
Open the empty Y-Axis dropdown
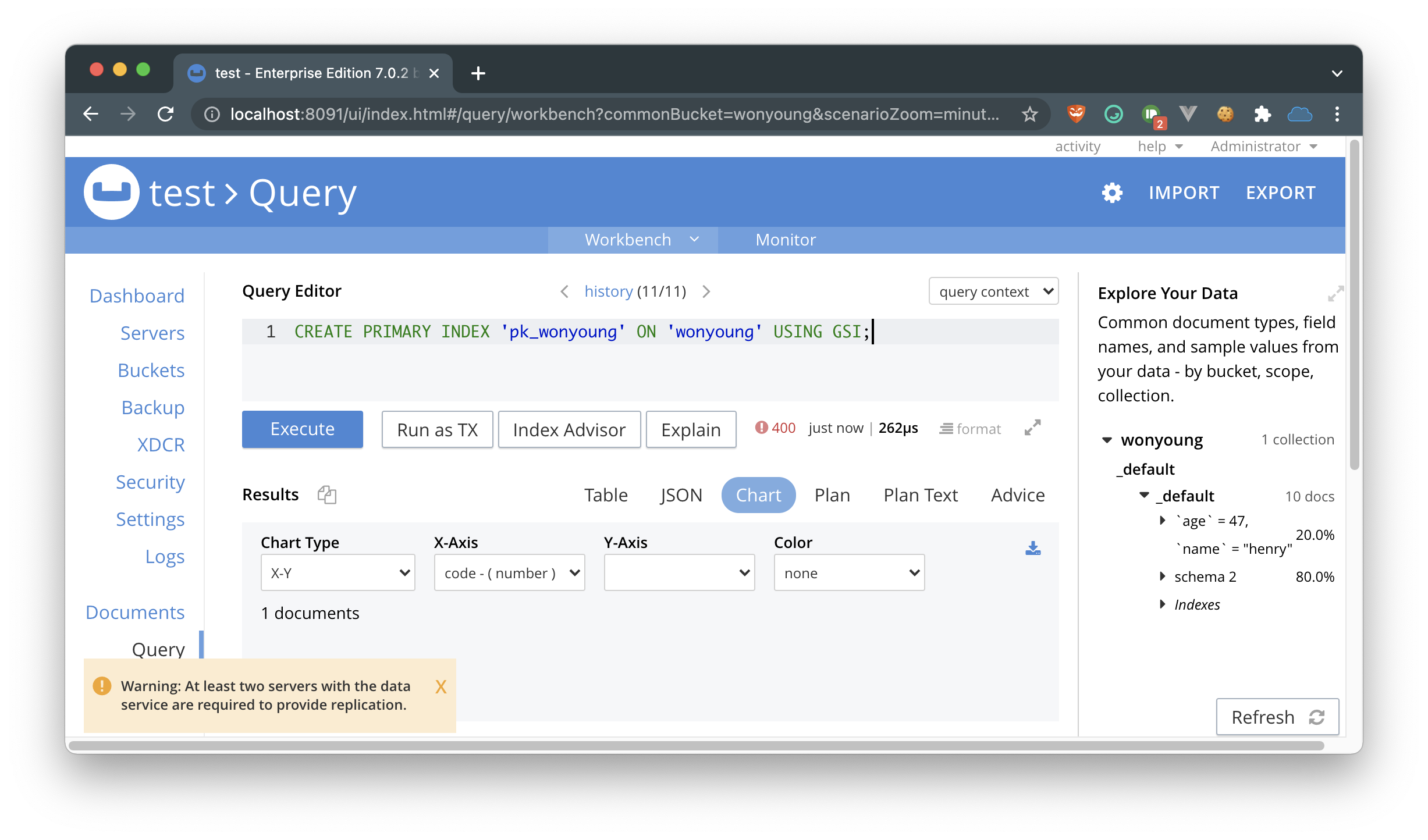[679, 573]
